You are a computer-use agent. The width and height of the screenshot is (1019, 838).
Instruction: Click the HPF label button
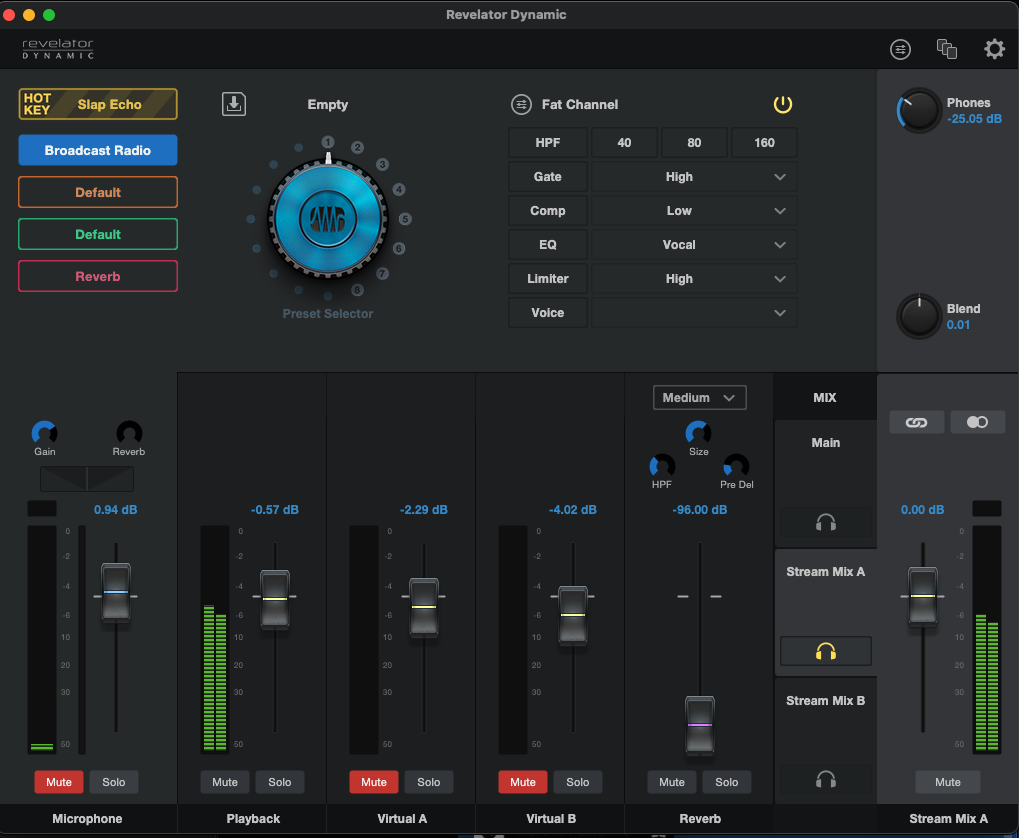(548, 143)
